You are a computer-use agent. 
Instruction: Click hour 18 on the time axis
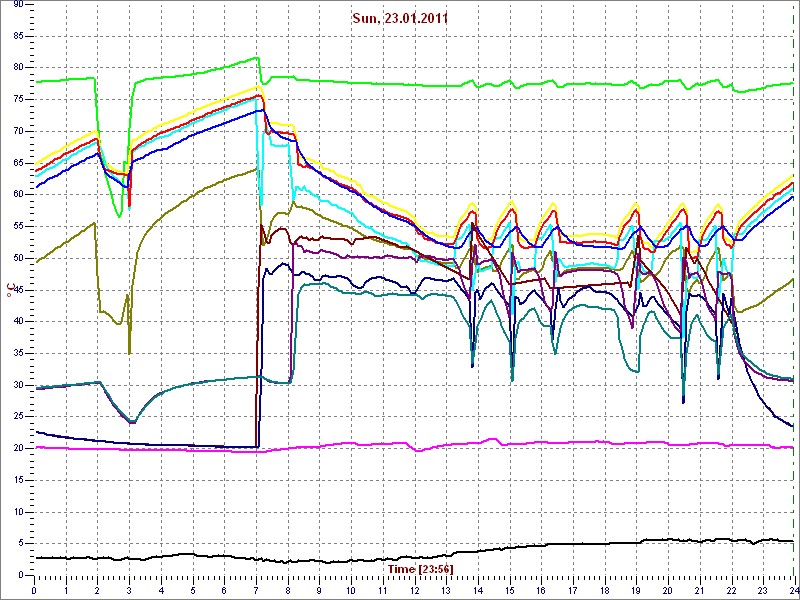pyautogui.click(x=604, y=590)
